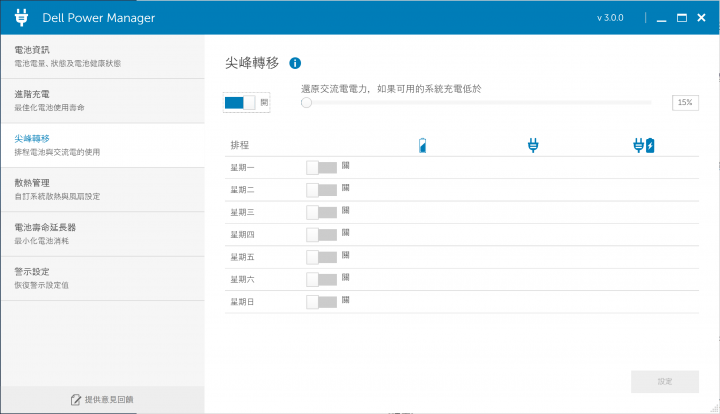Open the info icon beside 尖峰轉移
The image size is (720, 414).
295,63
